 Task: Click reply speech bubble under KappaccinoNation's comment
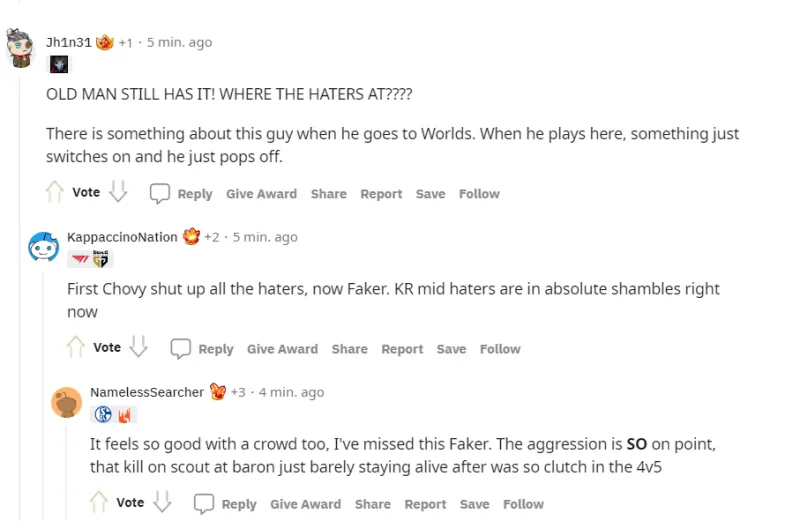[181, 348]
